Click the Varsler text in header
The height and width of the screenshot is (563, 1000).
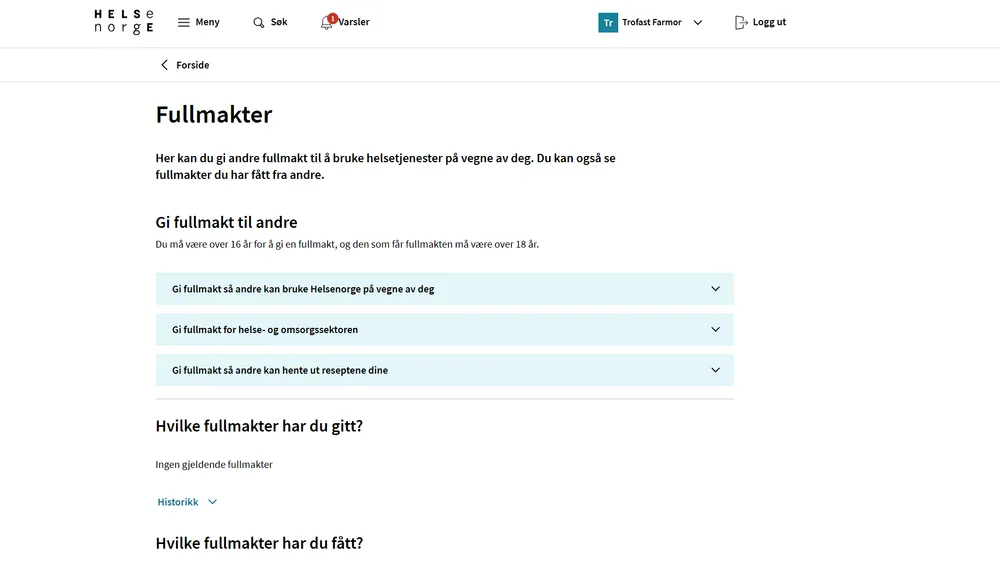click(354, 22)
